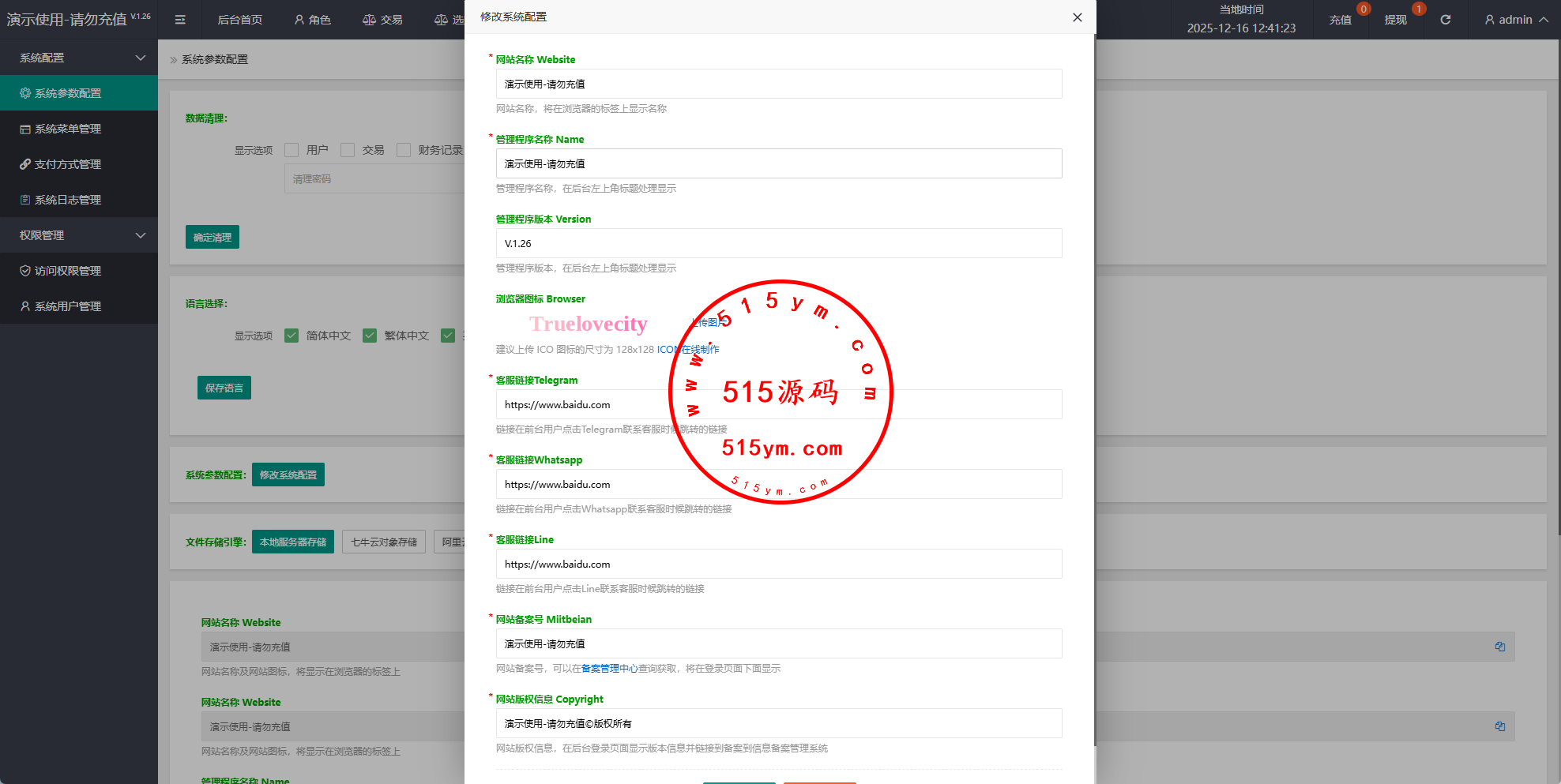This screenshot has width=1561, height=784.
Task: Click the copy icon in the first 网站名称 row
Action: pos(1499,647)
